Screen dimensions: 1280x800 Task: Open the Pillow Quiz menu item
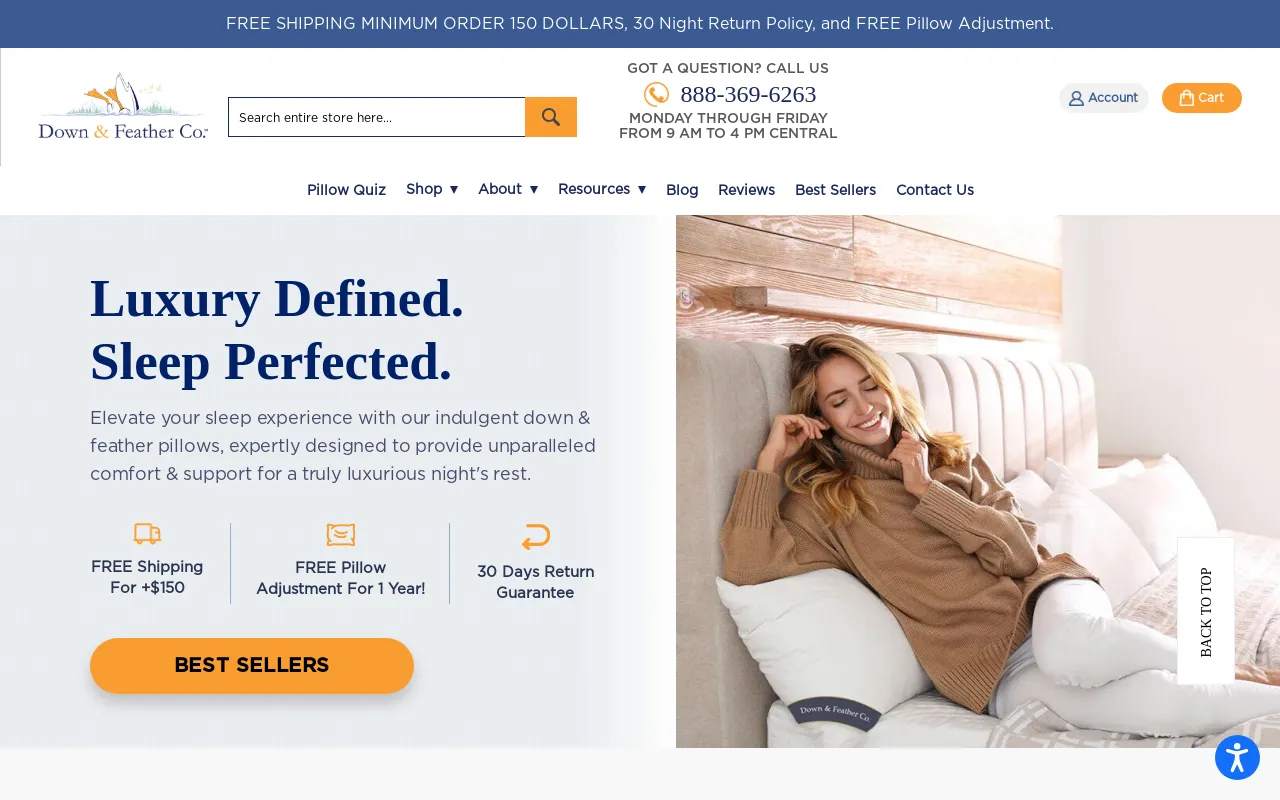tap(346, 190)
